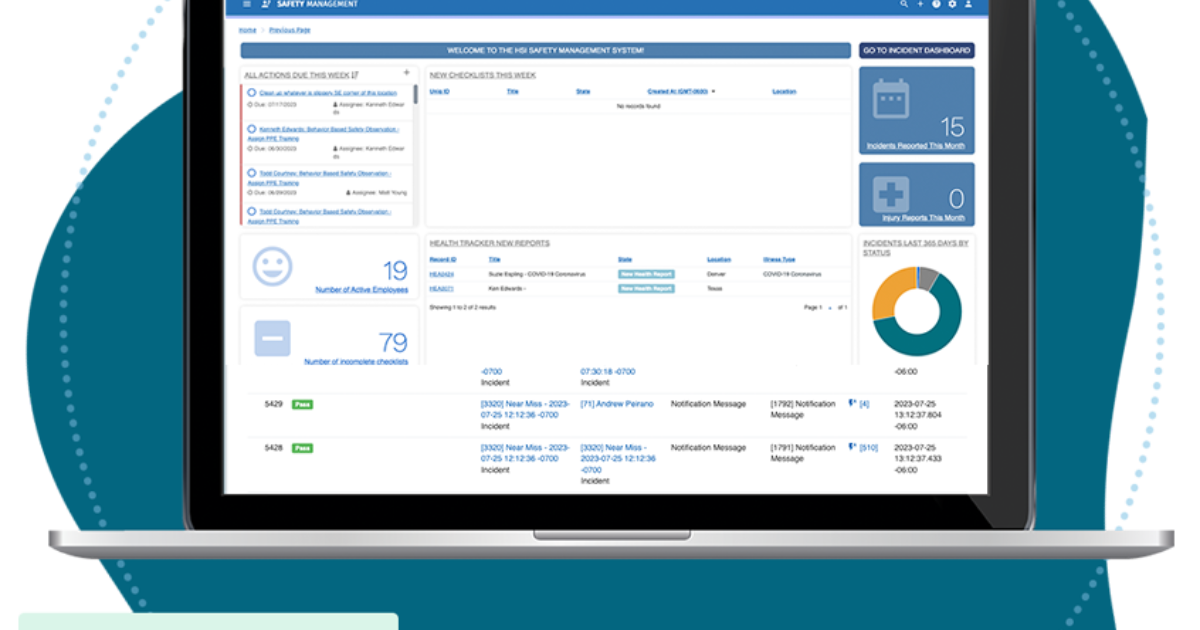Click the add (+) icon in the top bar

tap(920, 4)
